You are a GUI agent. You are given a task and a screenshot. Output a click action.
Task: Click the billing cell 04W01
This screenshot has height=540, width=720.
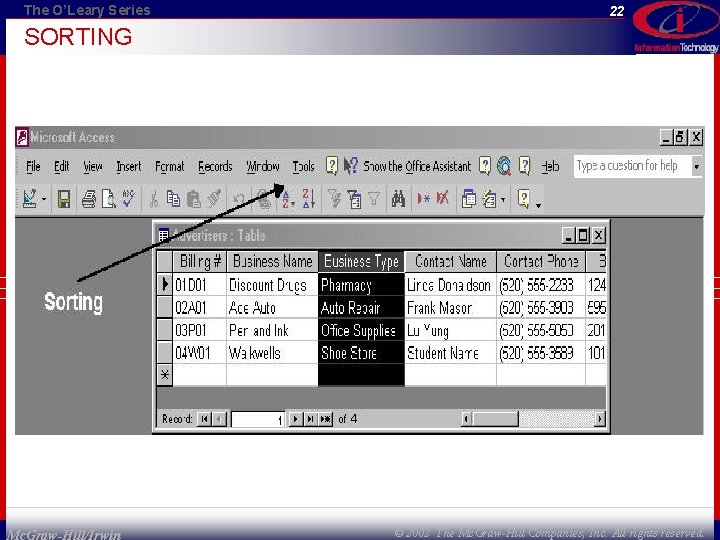(200, 353)
